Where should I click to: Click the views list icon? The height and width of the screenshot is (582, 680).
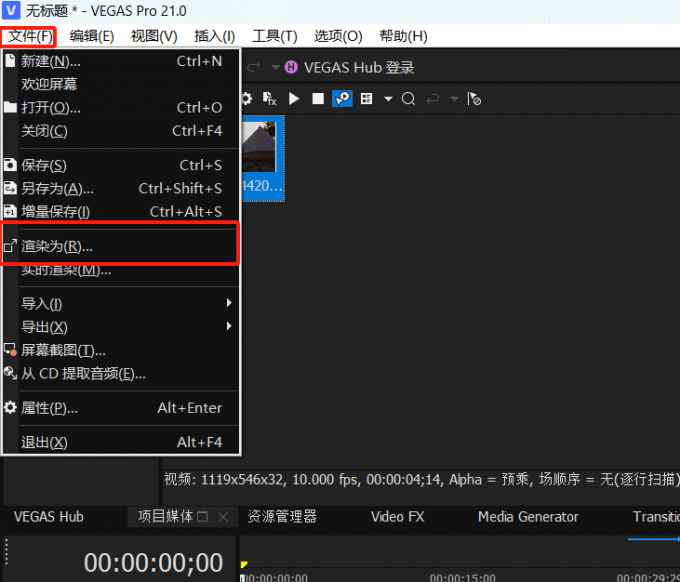pyautogui.click(x=366, y=99)
